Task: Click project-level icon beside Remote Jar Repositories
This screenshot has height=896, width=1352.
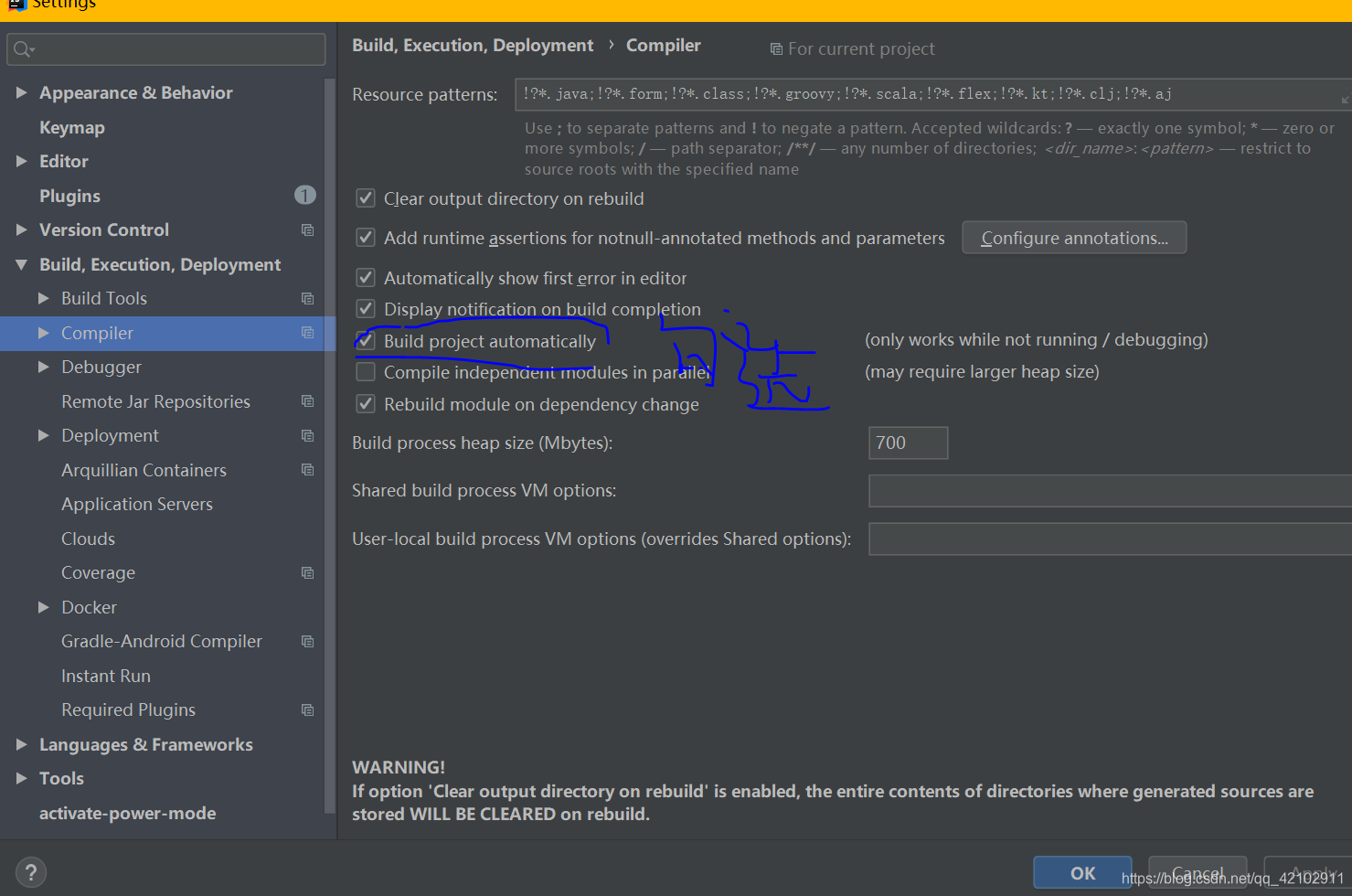Action: 307,401
